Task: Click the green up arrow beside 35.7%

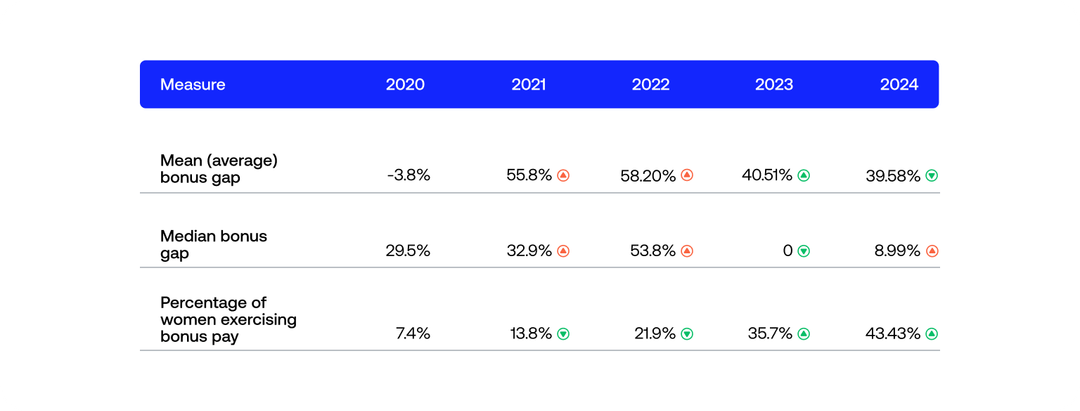Action: click(804, 333)
